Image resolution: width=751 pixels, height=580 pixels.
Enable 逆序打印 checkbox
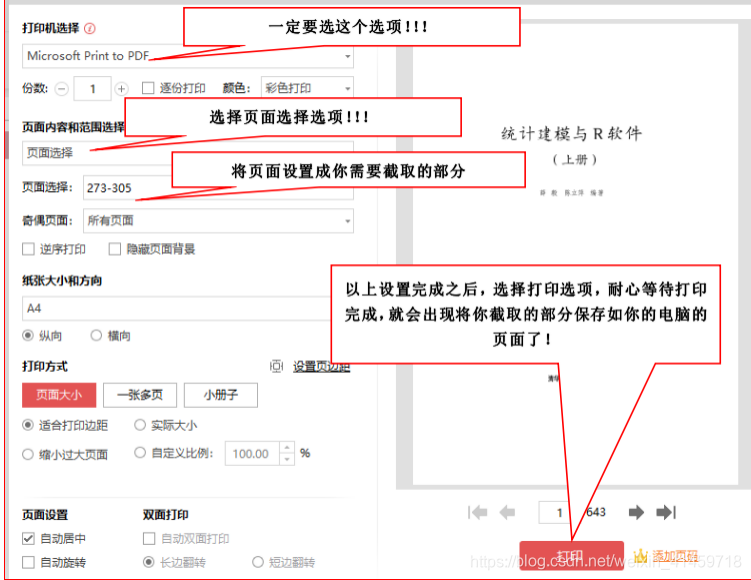[28, 249]
